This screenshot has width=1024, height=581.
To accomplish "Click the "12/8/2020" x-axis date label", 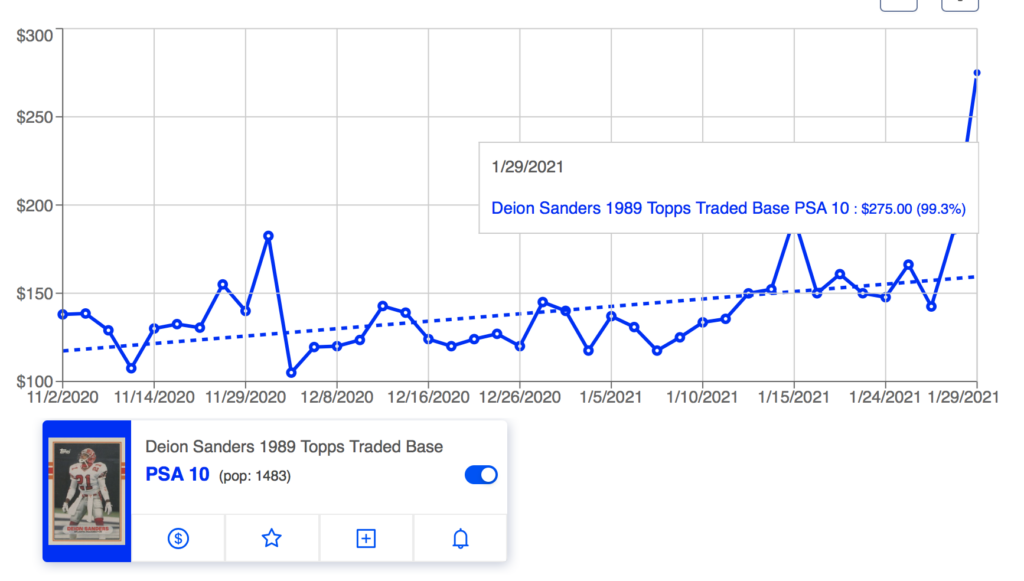I will click(x=337, y=397).
